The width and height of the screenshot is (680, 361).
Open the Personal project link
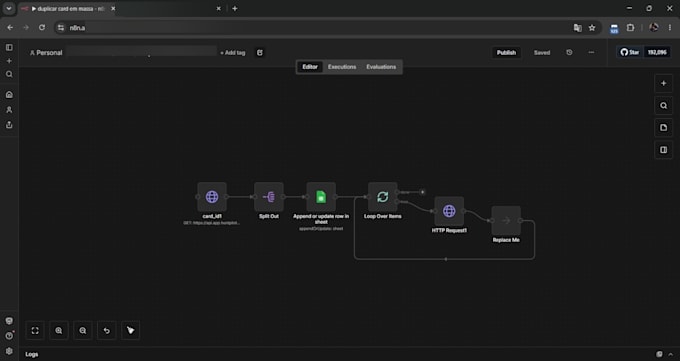coord(46,53)
